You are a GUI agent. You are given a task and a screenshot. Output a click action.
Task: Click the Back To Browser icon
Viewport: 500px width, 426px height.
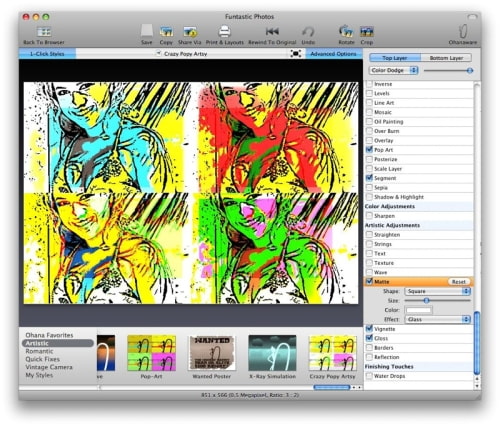click(x=44, y=32)
